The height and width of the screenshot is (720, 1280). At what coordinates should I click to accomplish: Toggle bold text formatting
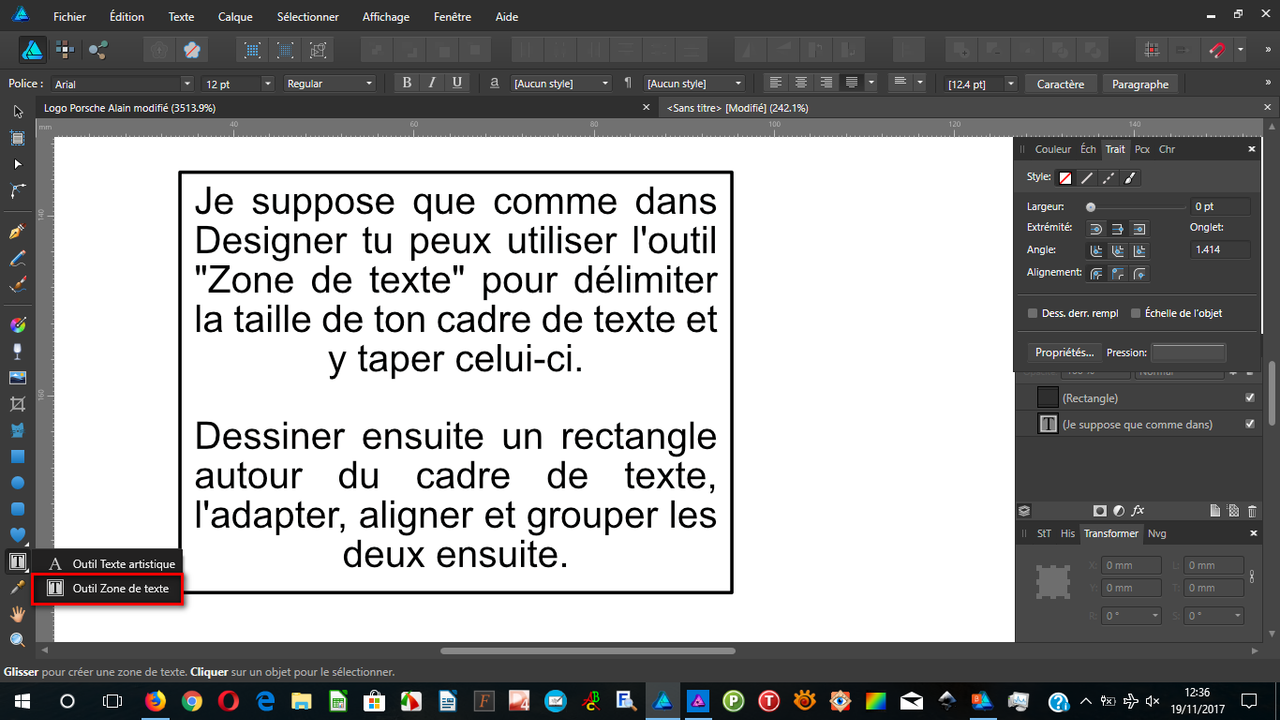tap(406, 83)
